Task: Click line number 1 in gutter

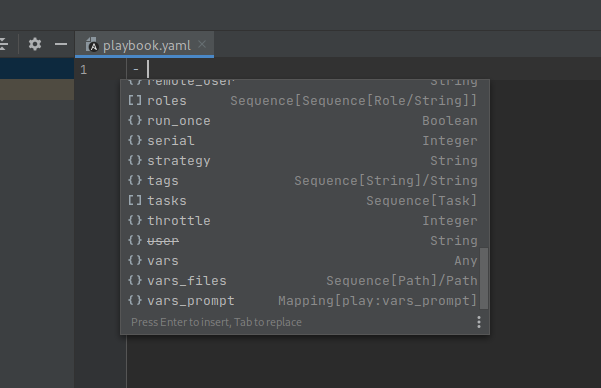Action: [84, 70]
